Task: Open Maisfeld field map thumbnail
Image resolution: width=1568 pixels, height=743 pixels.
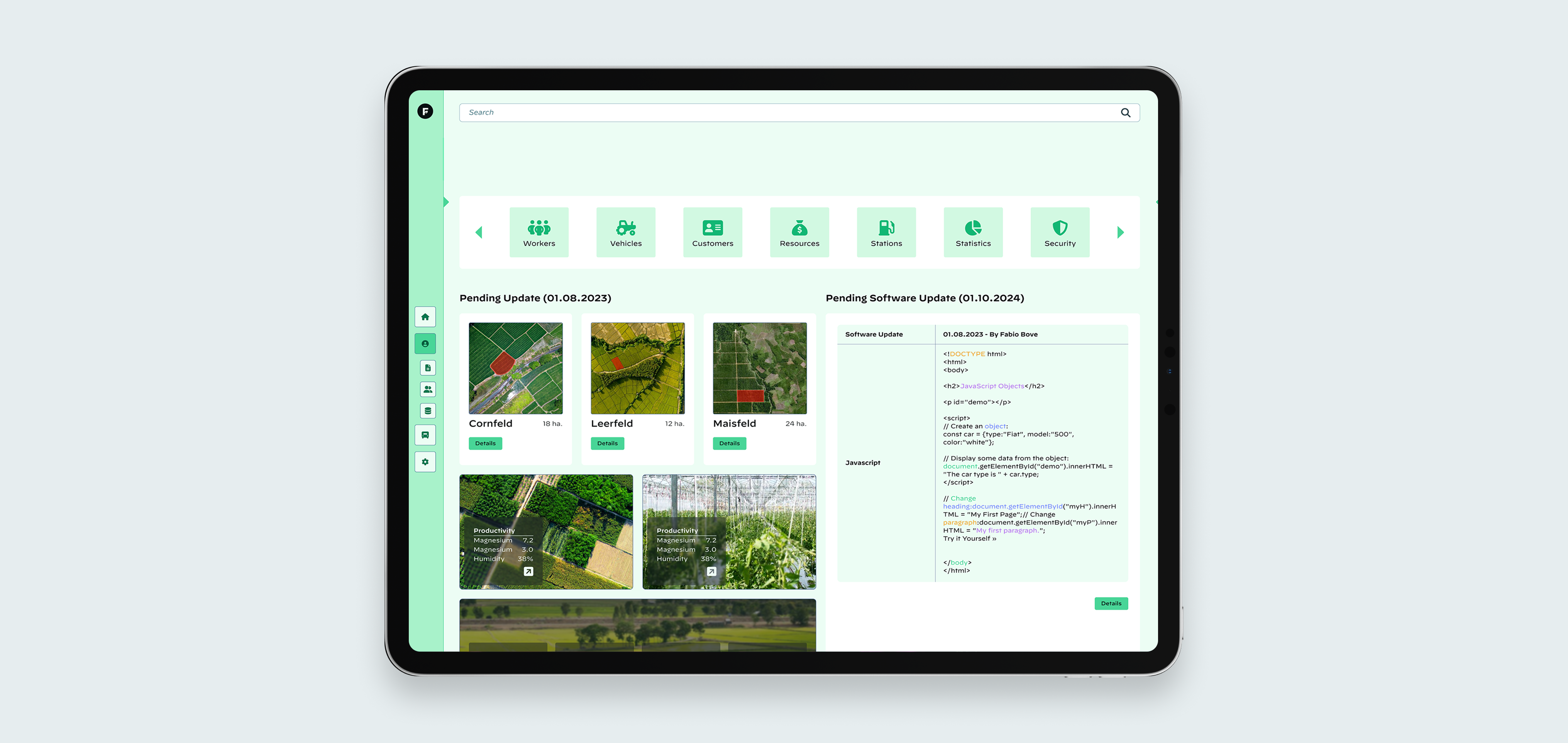Action: point(759,368)
